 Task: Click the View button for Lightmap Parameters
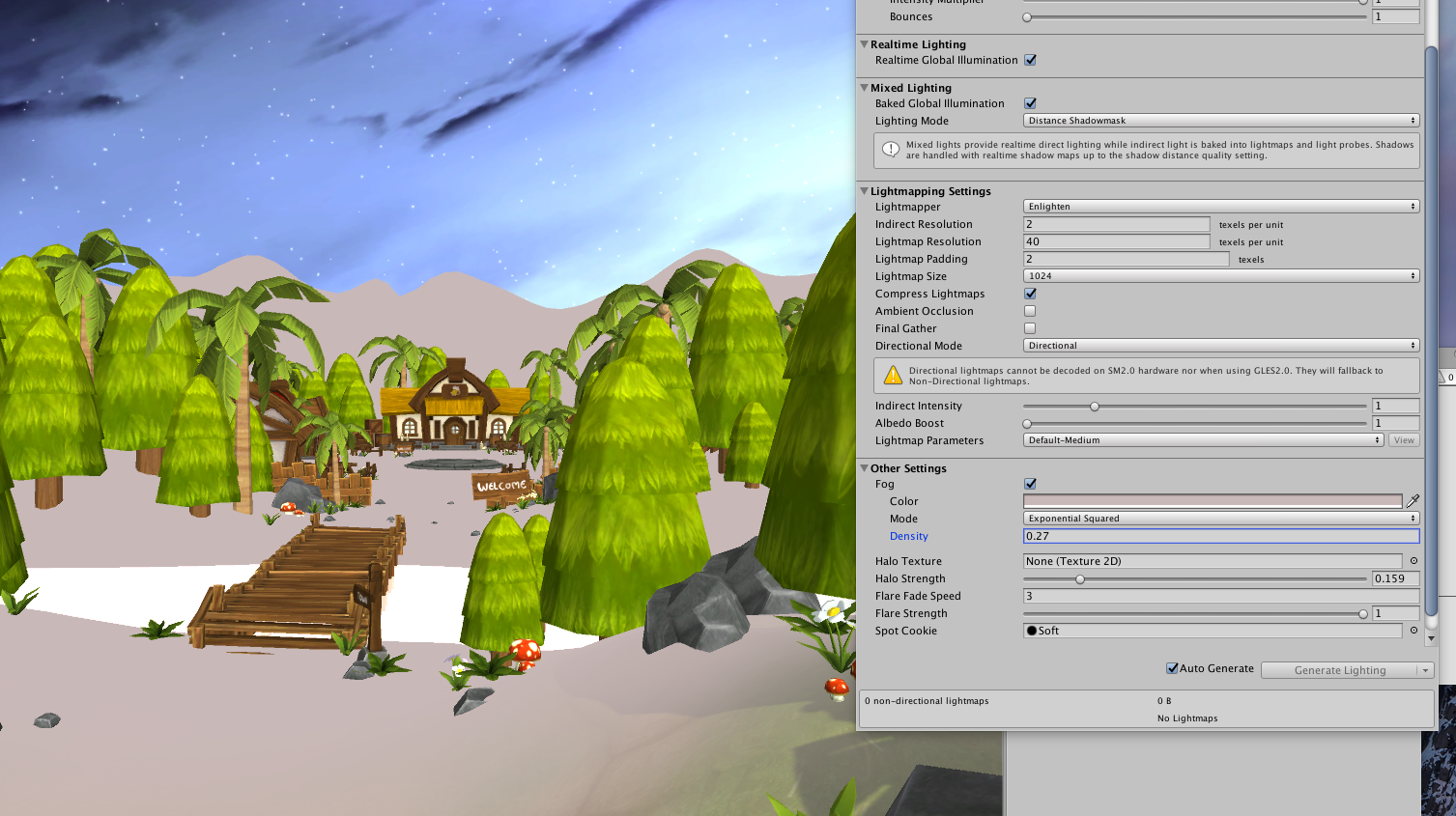1404,440
